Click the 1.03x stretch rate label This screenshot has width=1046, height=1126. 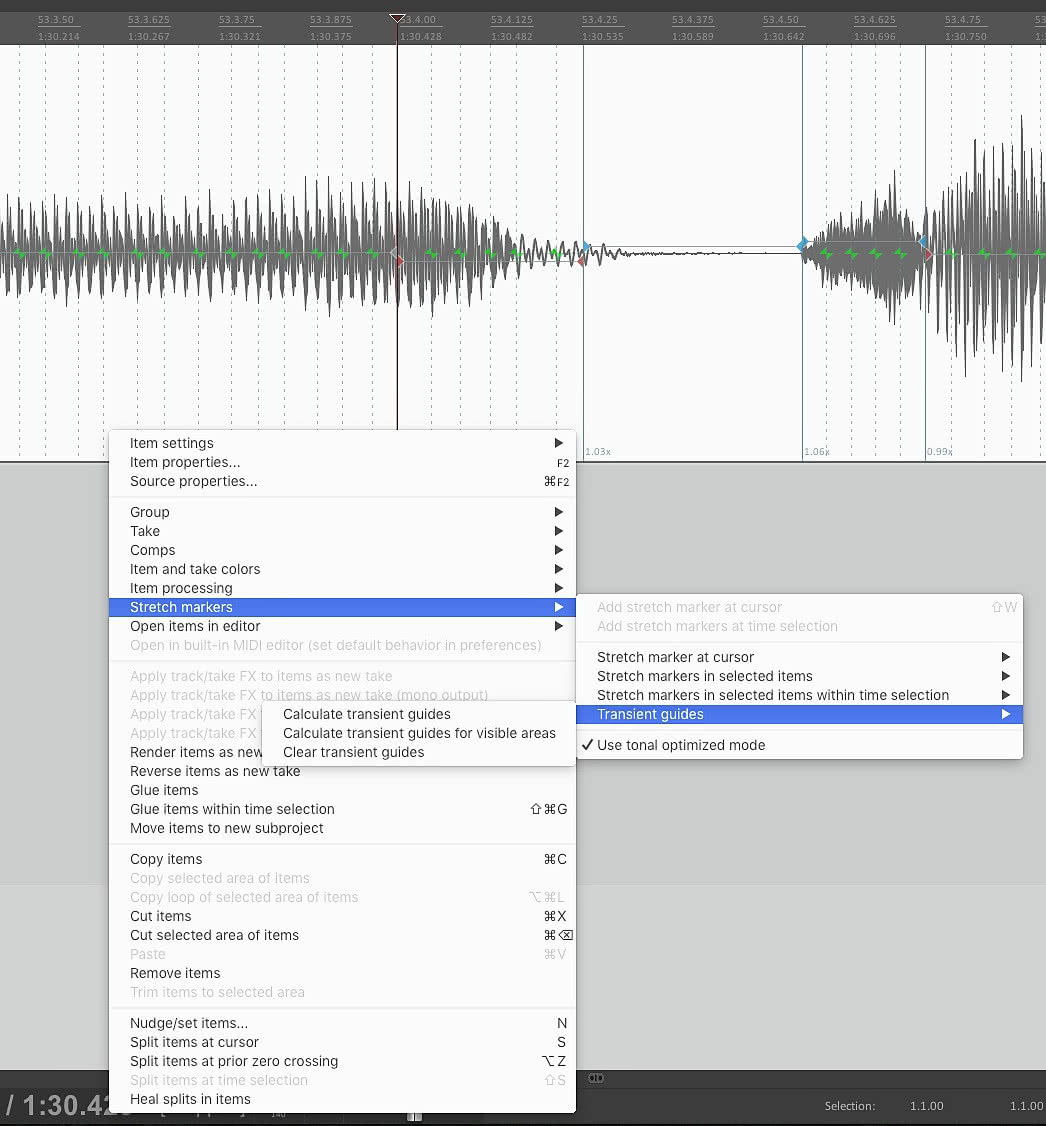598,452
